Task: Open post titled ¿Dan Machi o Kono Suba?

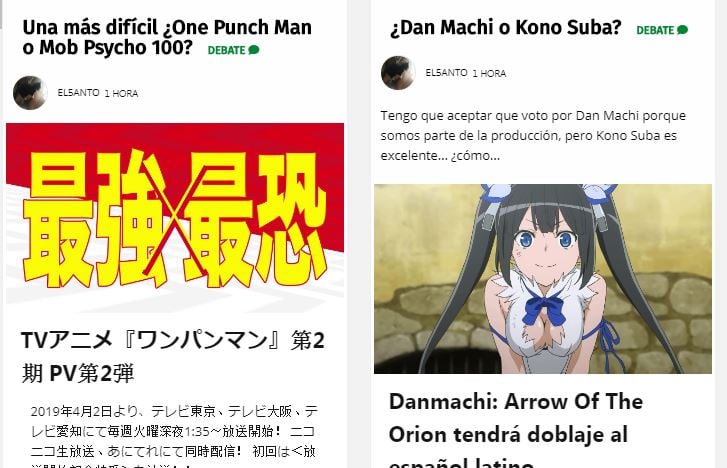Action: pos(506,27)
